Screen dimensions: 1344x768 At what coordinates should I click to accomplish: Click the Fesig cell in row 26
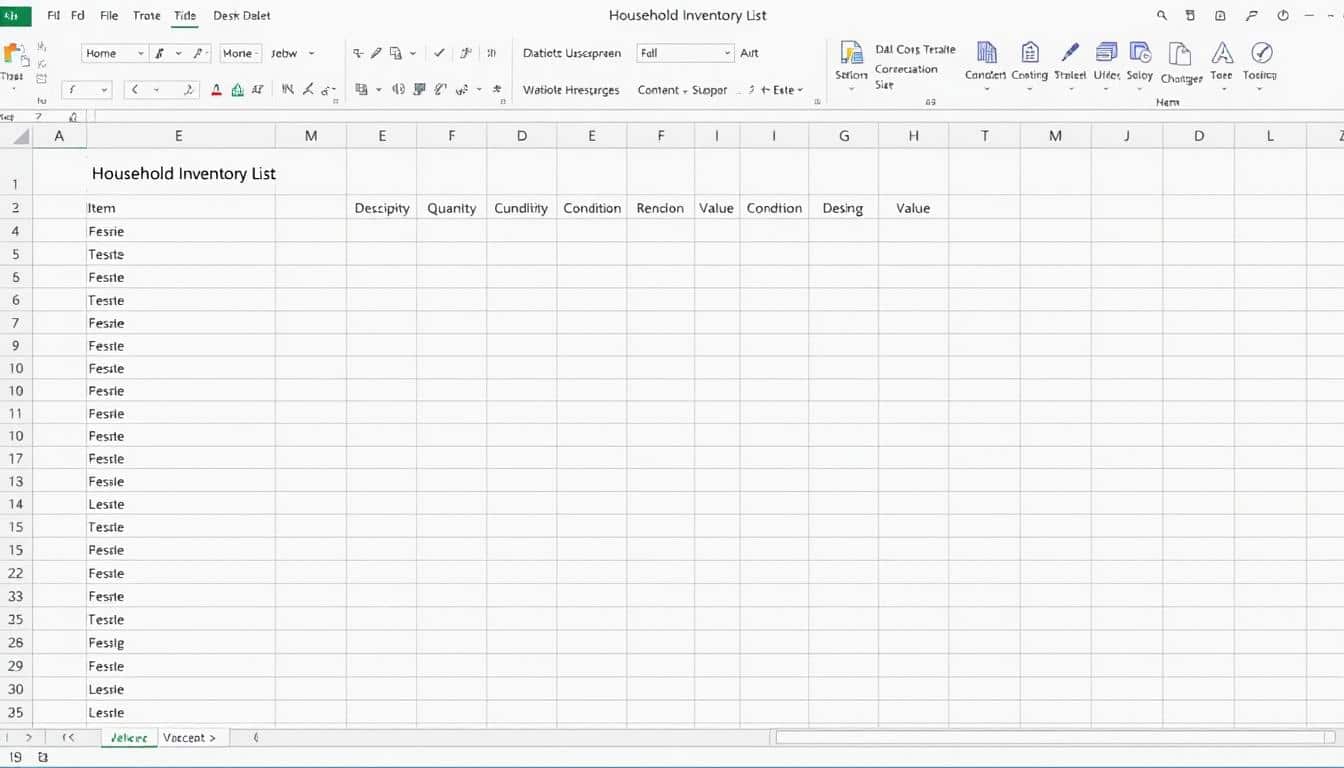181,643
